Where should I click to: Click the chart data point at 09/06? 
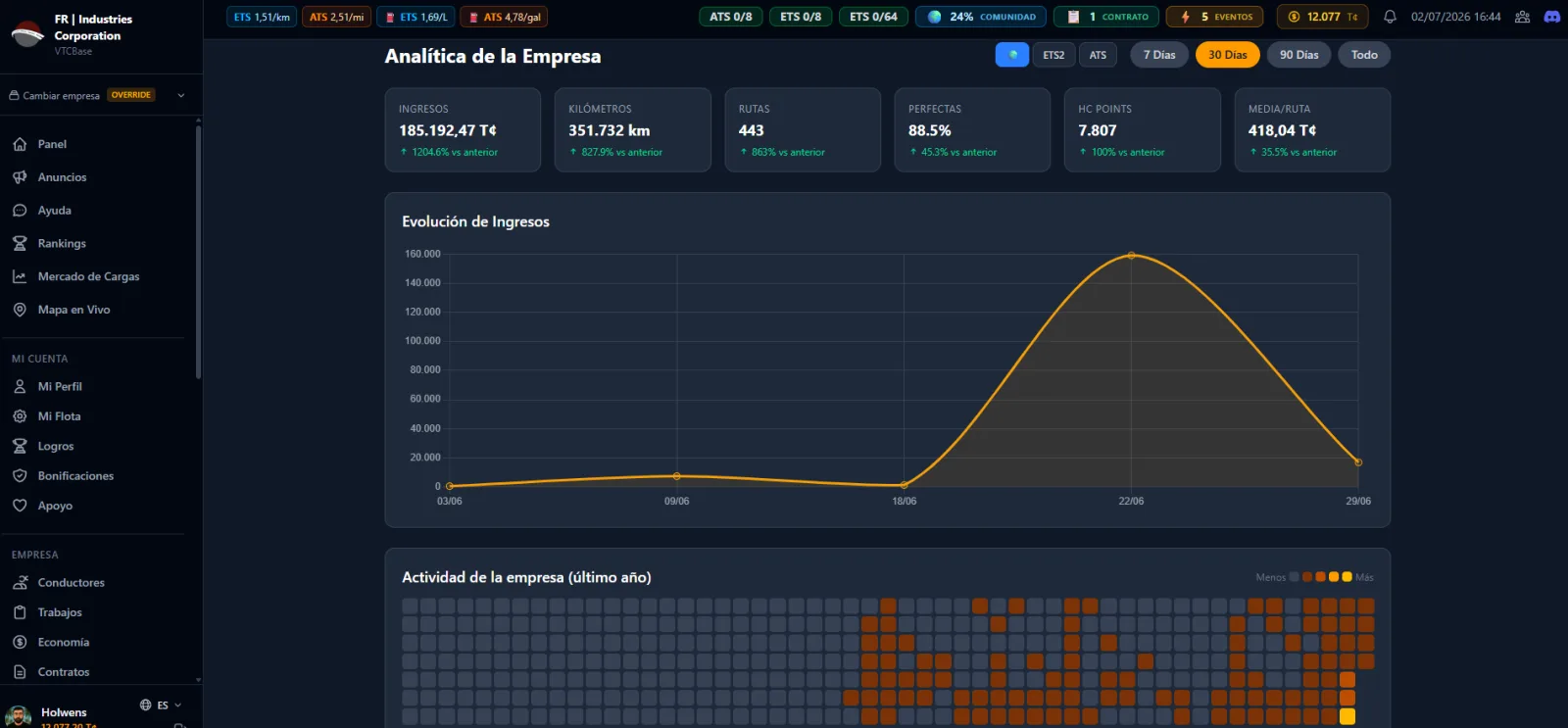pyautogui.click(x=676, y=476)
